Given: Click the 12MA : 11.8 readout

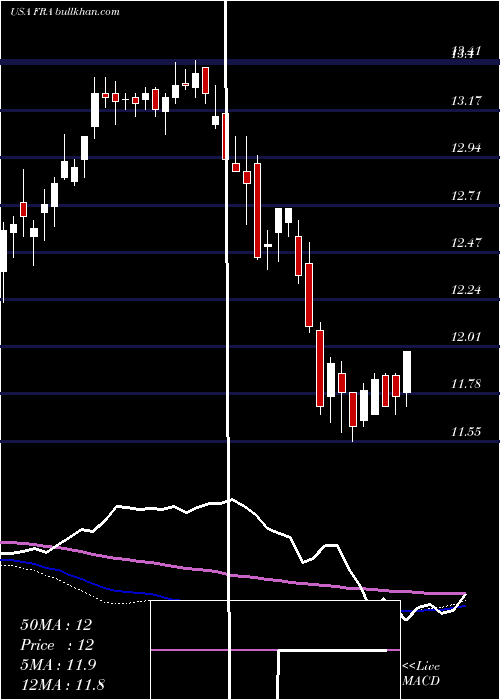Looking at the screenshot, I should 62,685.
